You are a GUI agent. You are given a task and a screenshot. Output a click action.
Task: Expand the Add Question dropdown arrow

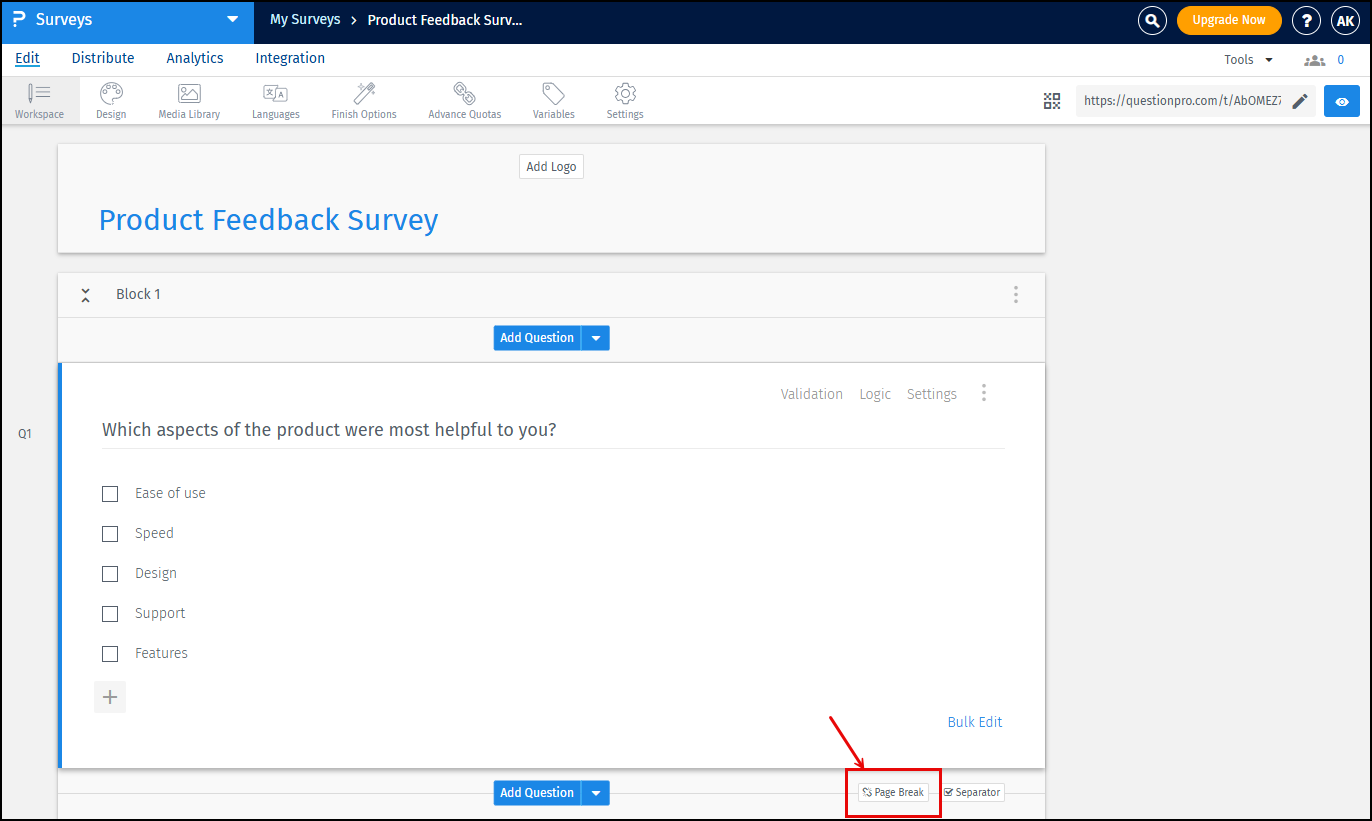(x=595, y=338)
